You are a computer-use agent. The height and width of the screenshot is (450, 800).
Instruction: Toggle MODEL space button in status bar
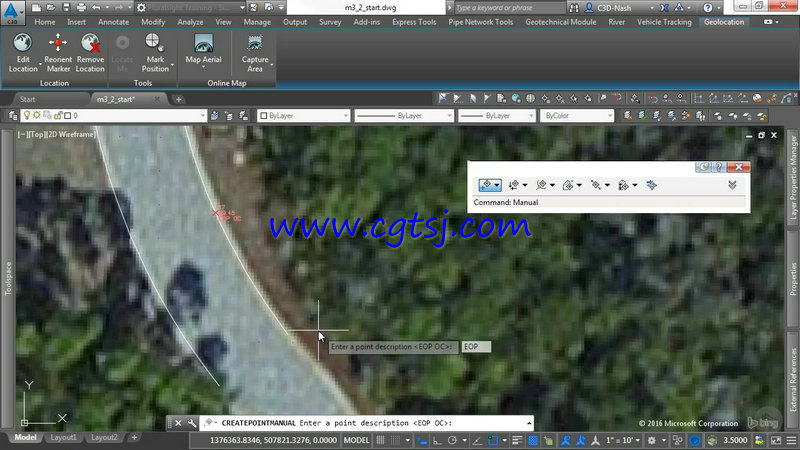356,440
